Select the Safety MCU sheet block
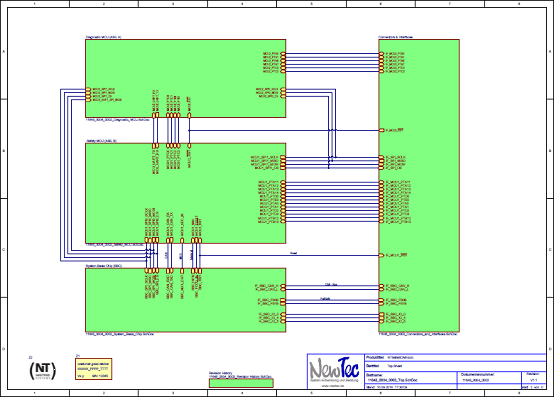The height and width of the screenshot is (397, 554). [185, 193]
